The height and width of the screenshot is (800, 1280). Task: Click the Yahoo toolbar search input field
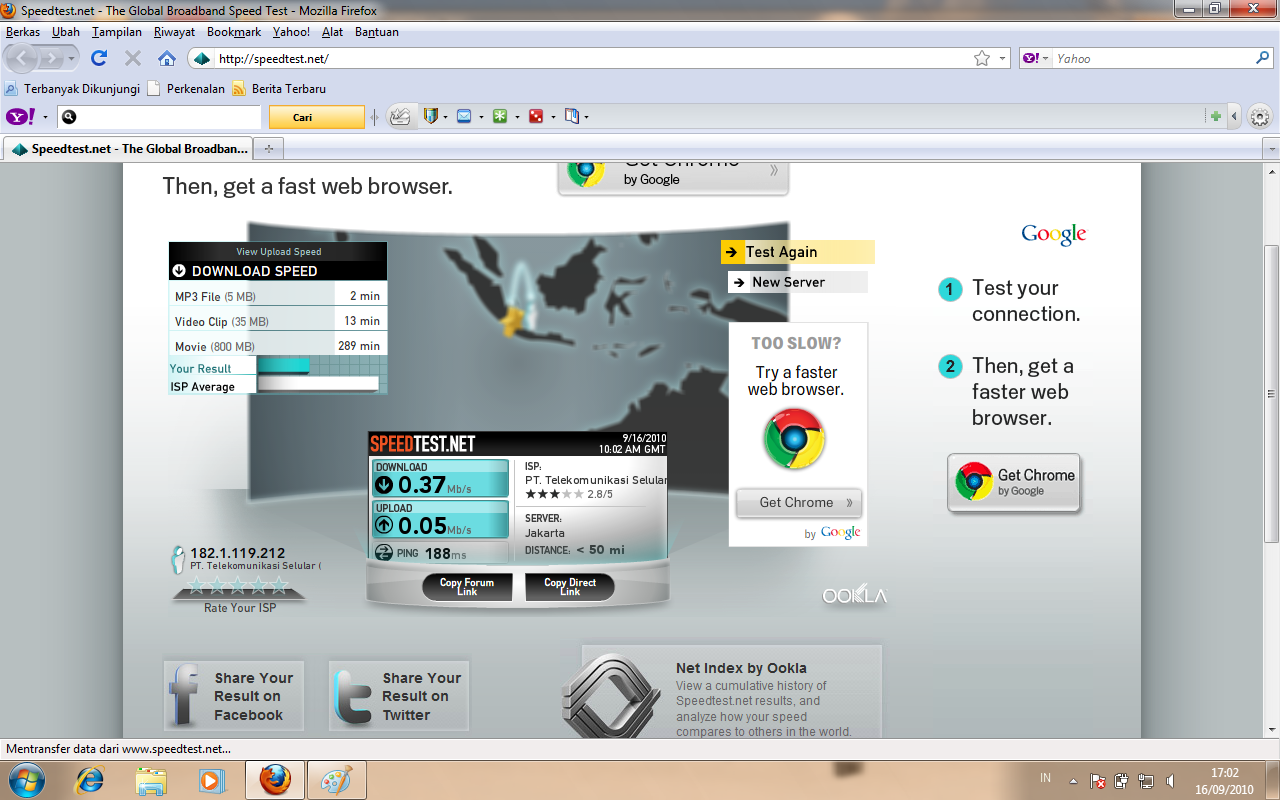(x=159, y=117)
